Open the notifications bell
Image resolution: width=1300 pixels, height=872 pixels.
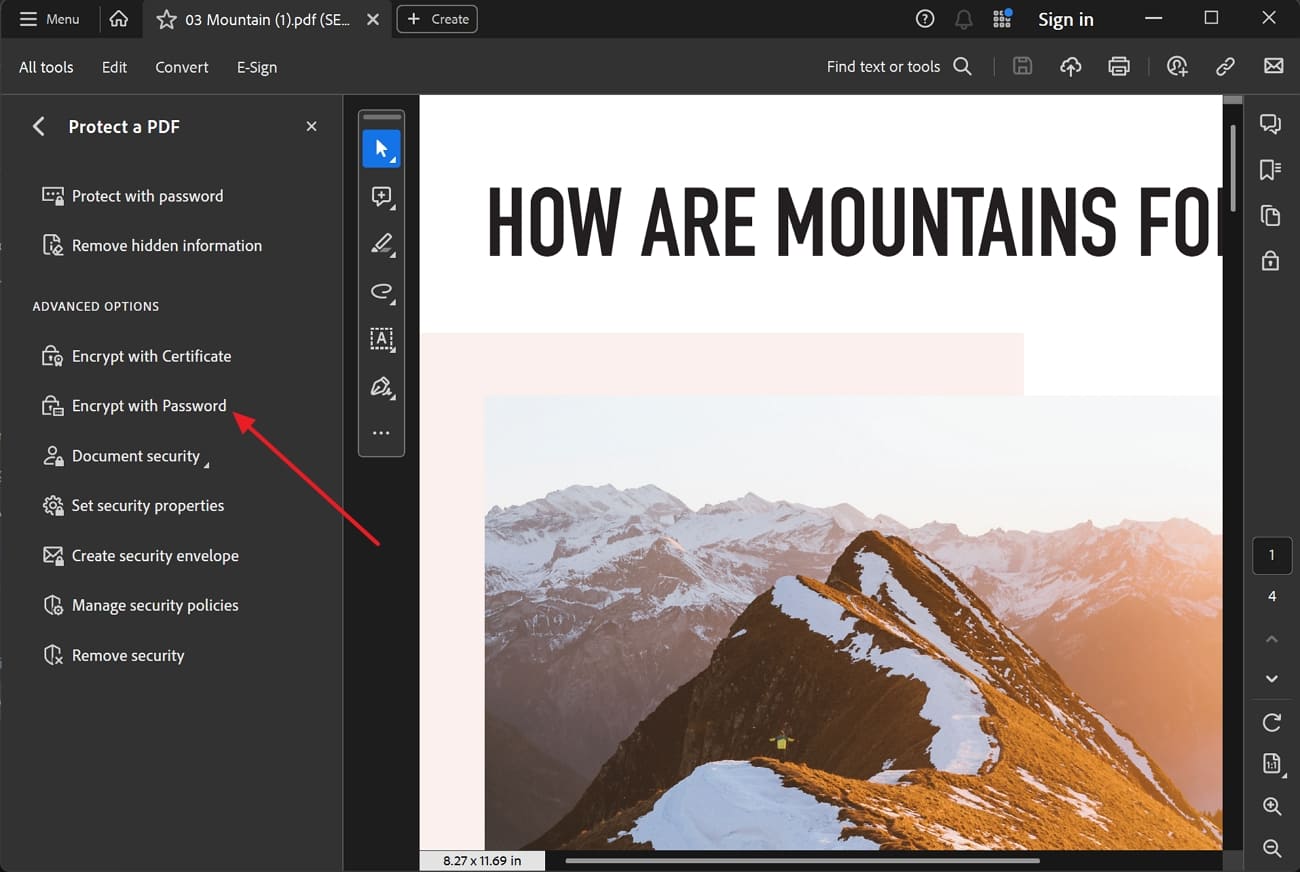pyautogui.click(x=963, y=19)
